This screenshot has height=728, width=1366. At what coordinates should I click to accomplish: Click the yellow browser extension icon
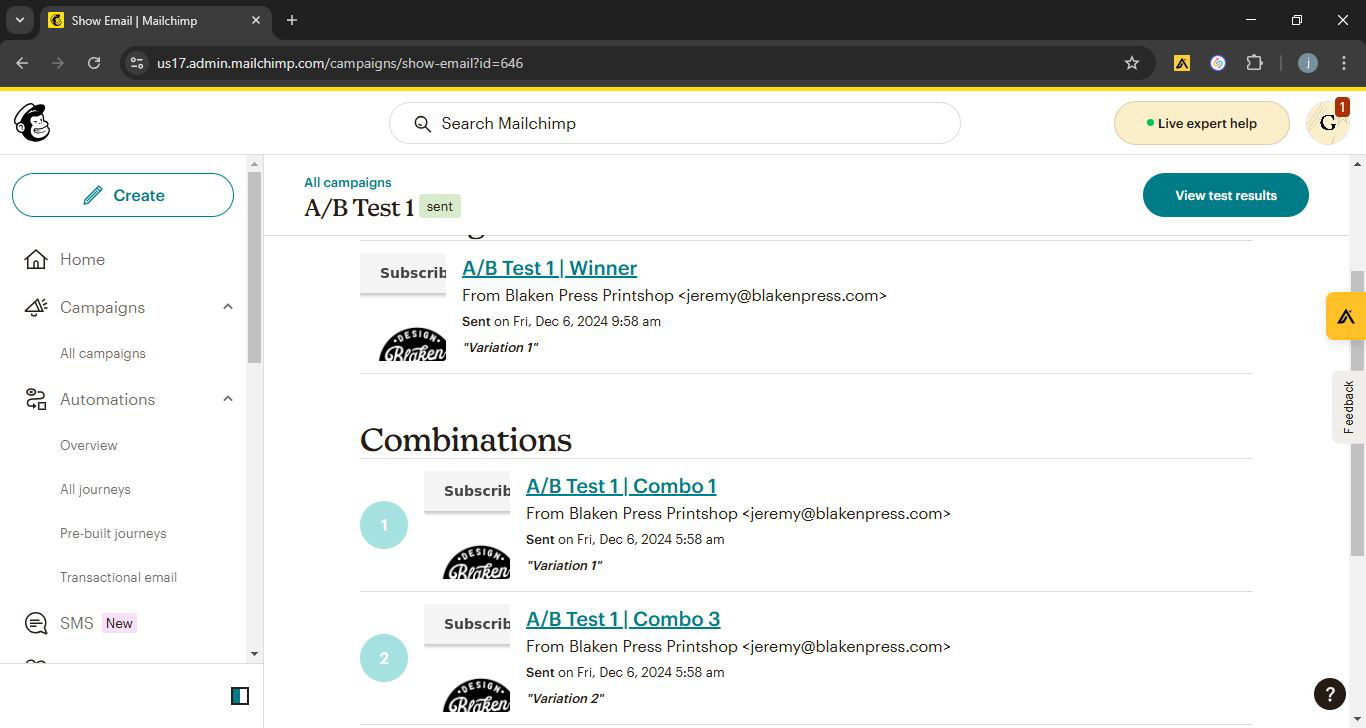click(1182, 63)
